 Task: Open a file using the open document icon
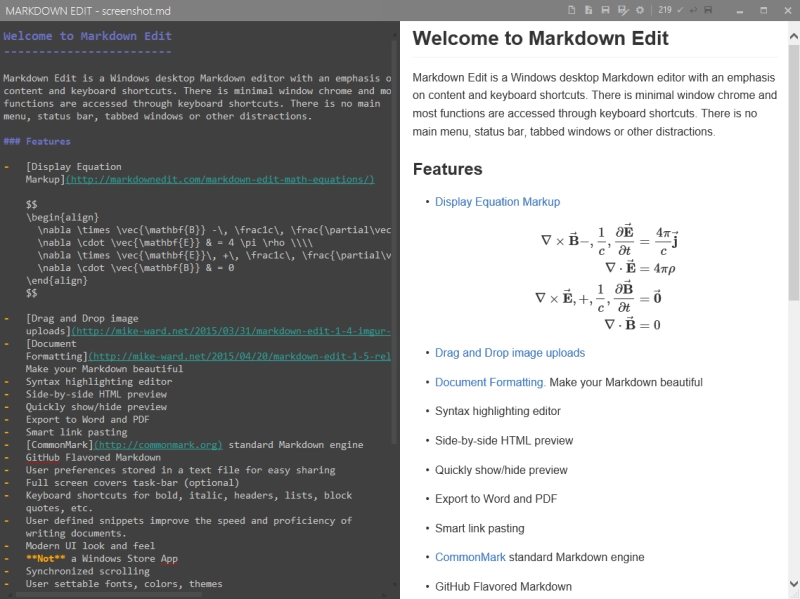588,10
